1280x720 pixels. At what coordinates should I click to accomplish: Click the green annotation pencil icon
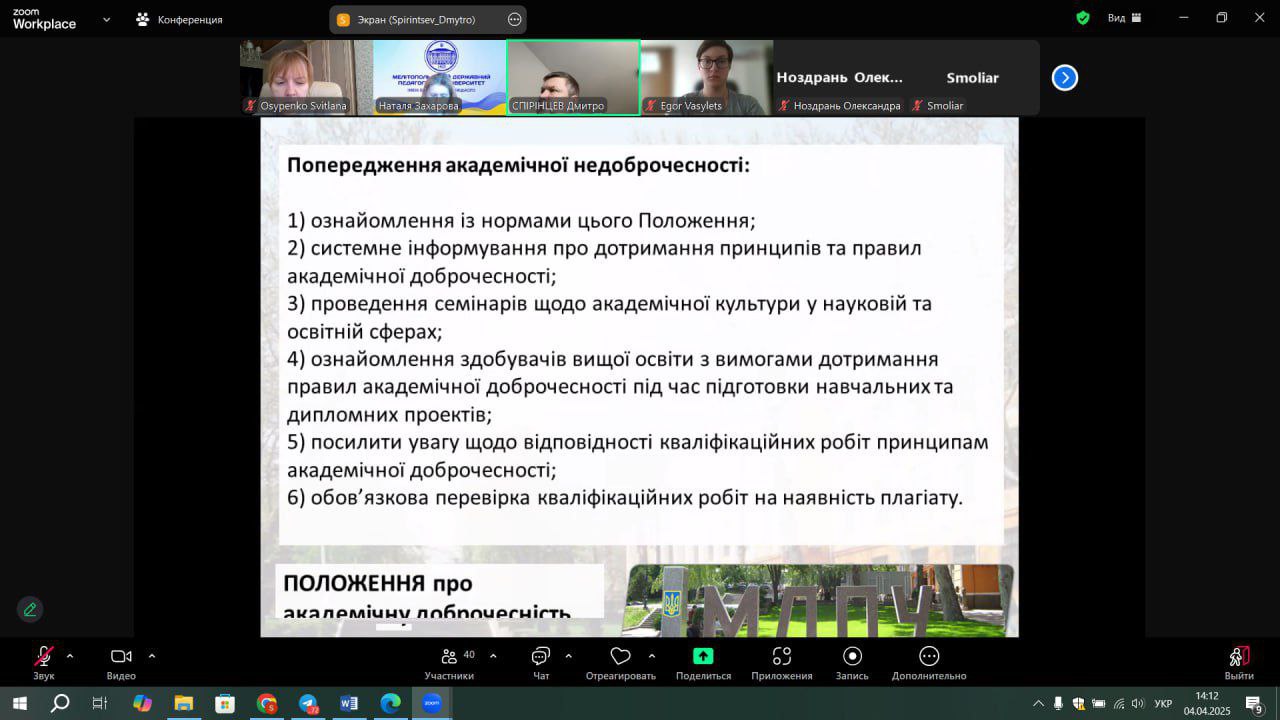point(30,609)
